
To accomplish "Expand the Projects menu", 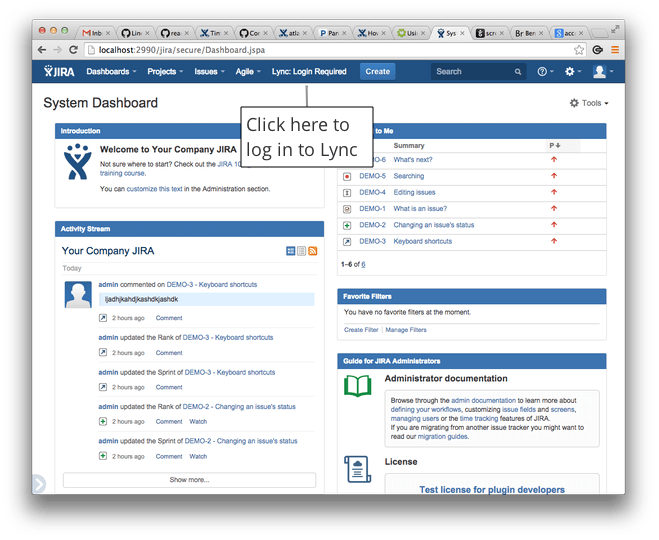I will pos(165,71).
